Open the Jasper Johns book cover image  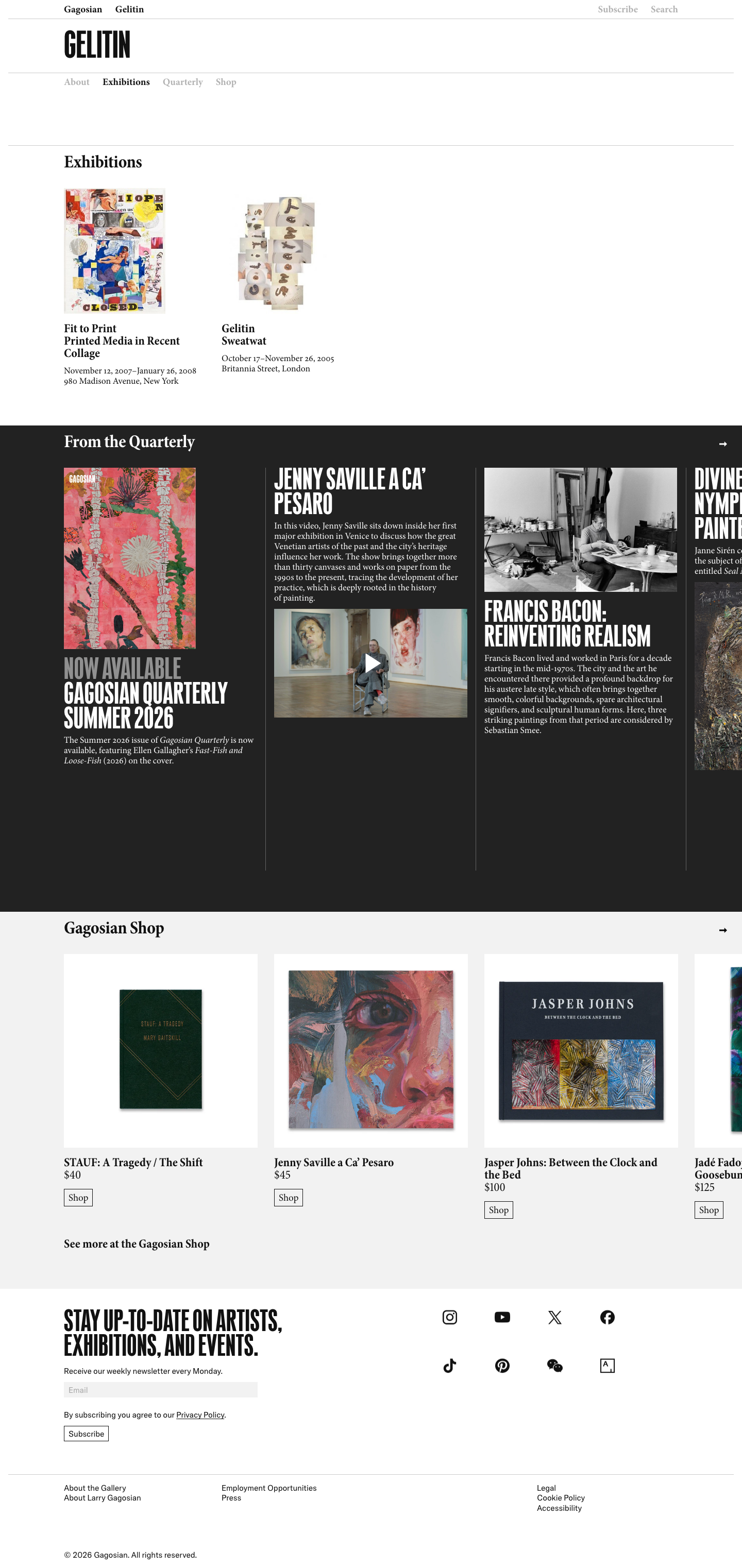pyautogui.click(x=581, y=1051)
